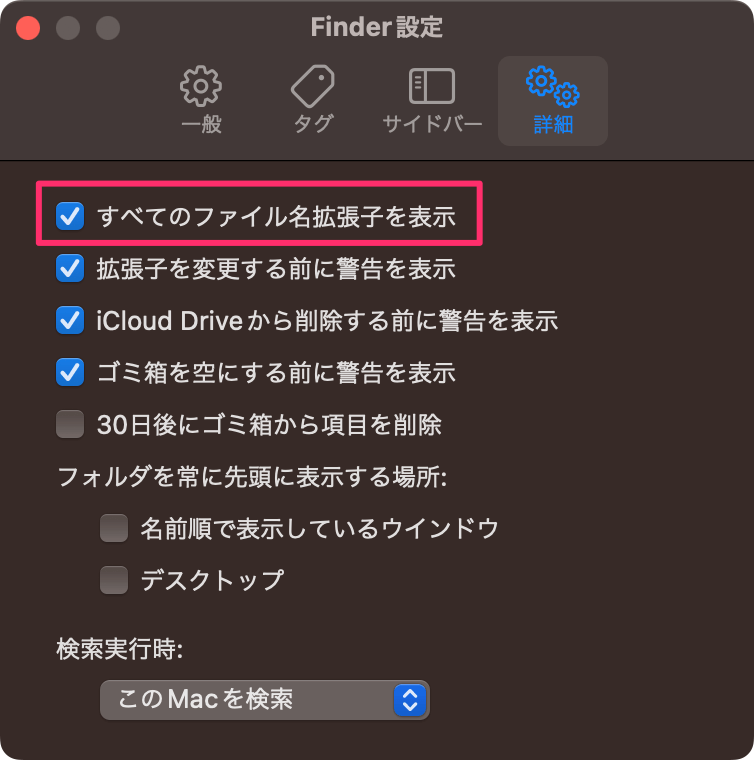Uncheck すべてのファイル名拡張子を表示 checkbox
Screen dimensions: 754x760
coord(70,216)
